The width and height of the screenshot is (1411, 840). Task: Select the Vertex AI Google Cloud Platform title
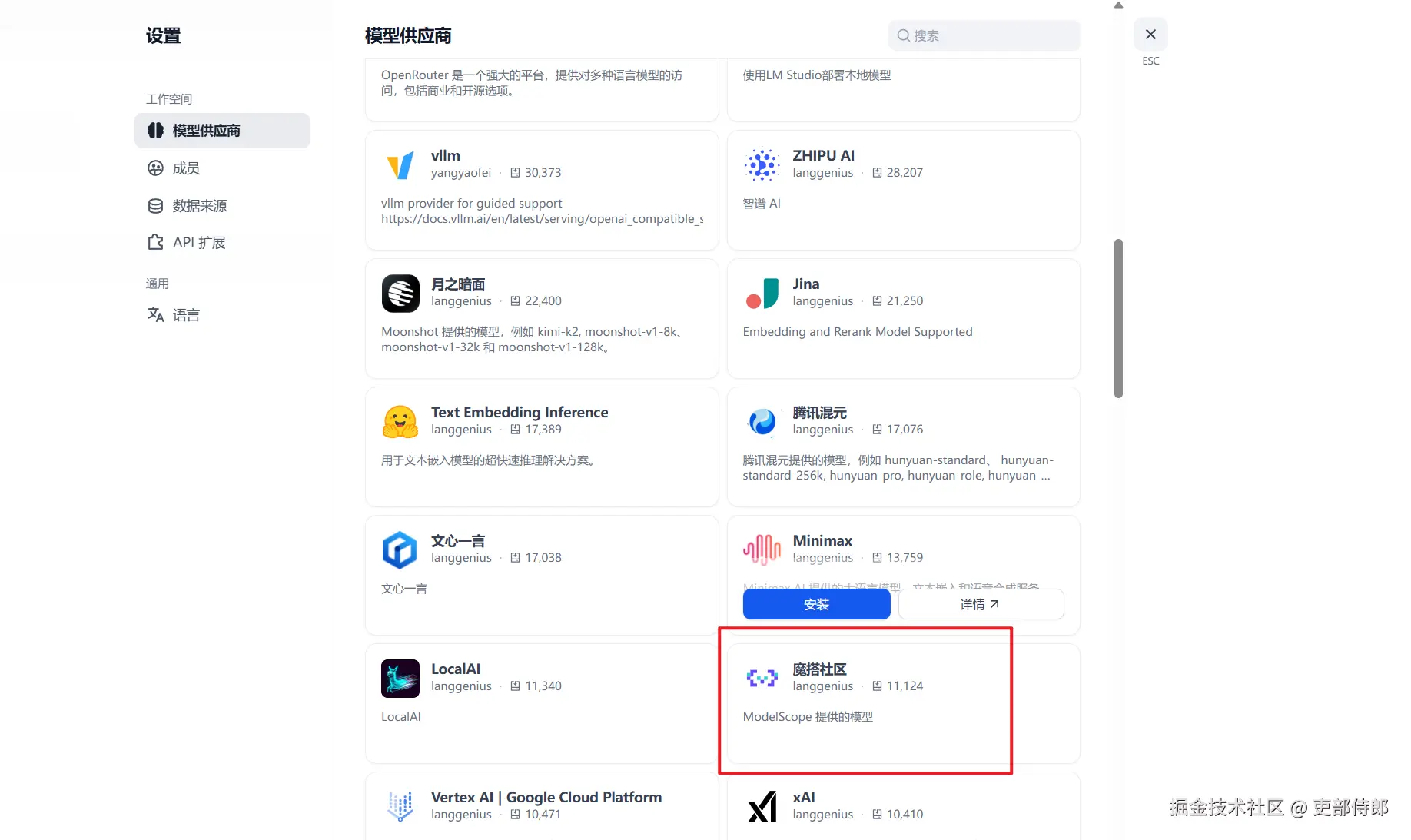[546, 798]
